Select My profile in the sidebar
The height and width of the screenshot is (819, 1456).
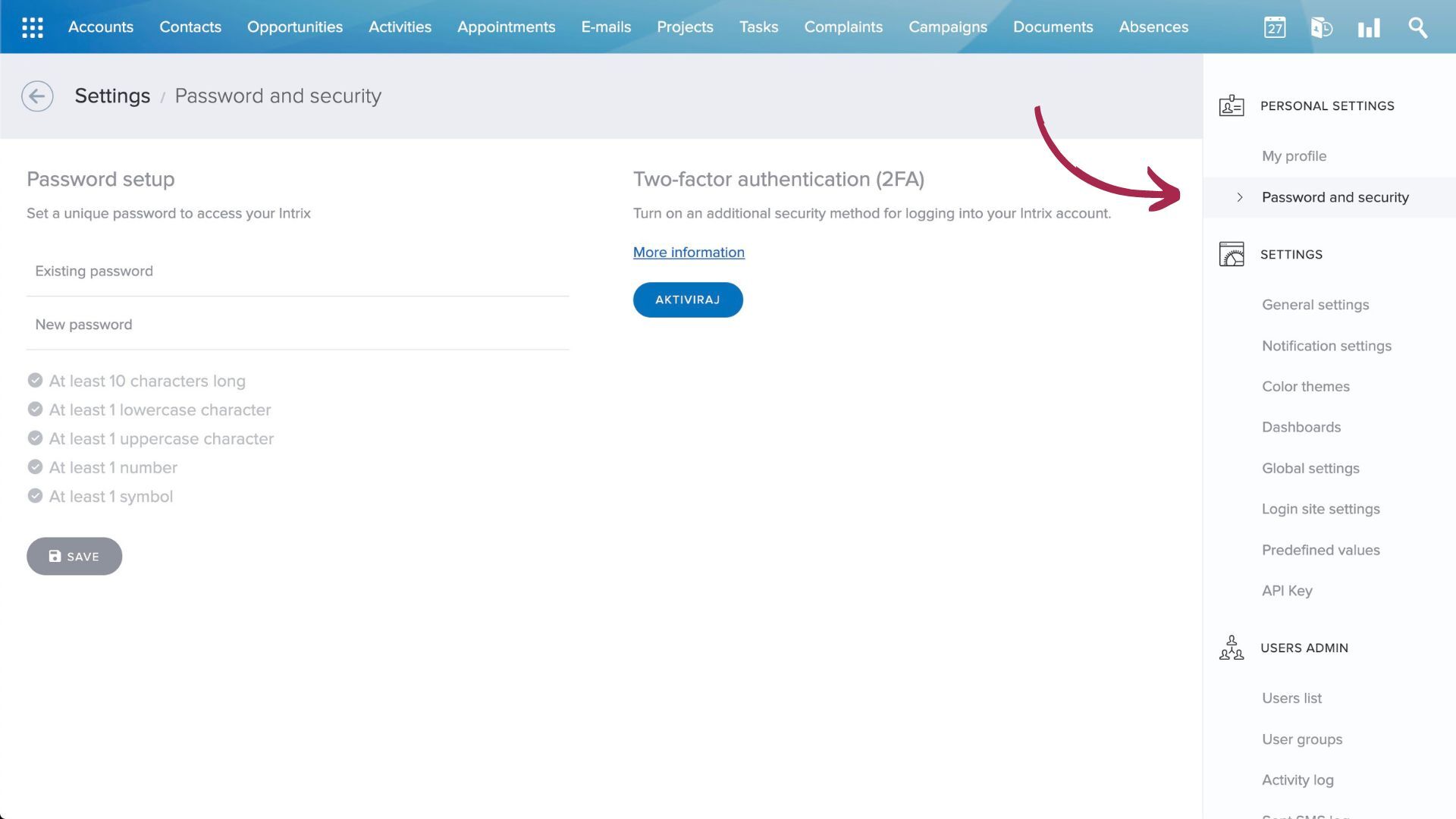(1294, 156)
